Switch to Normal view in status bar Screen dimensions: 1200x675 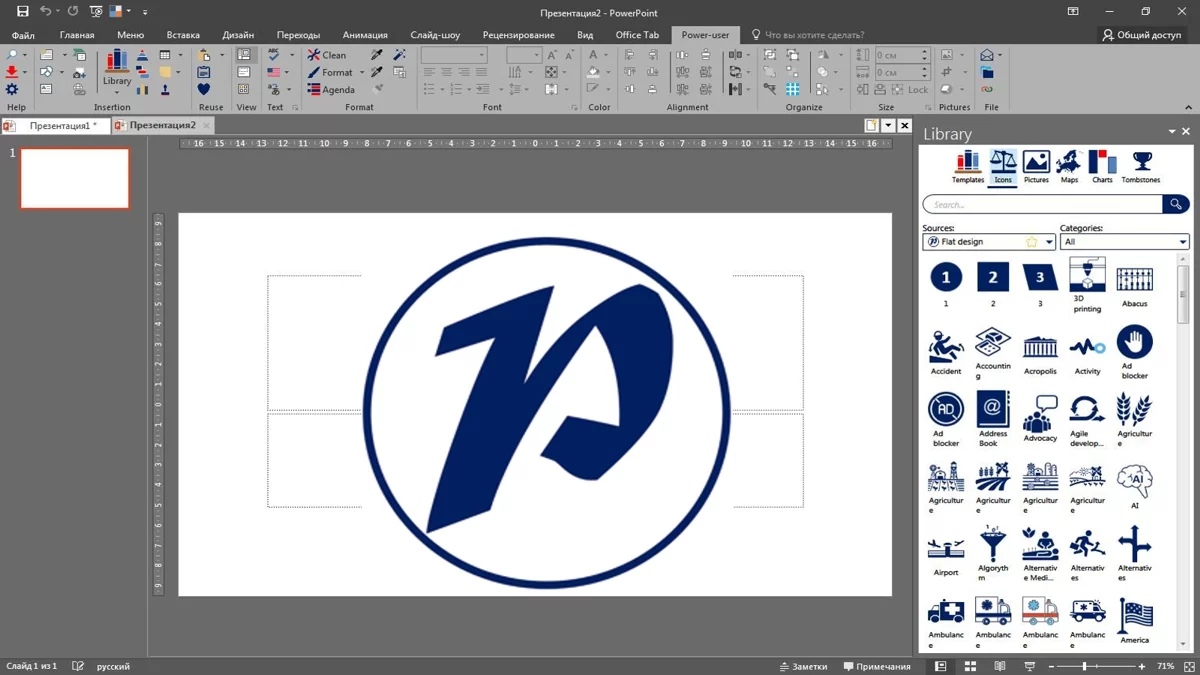click(x=940, y=666)
